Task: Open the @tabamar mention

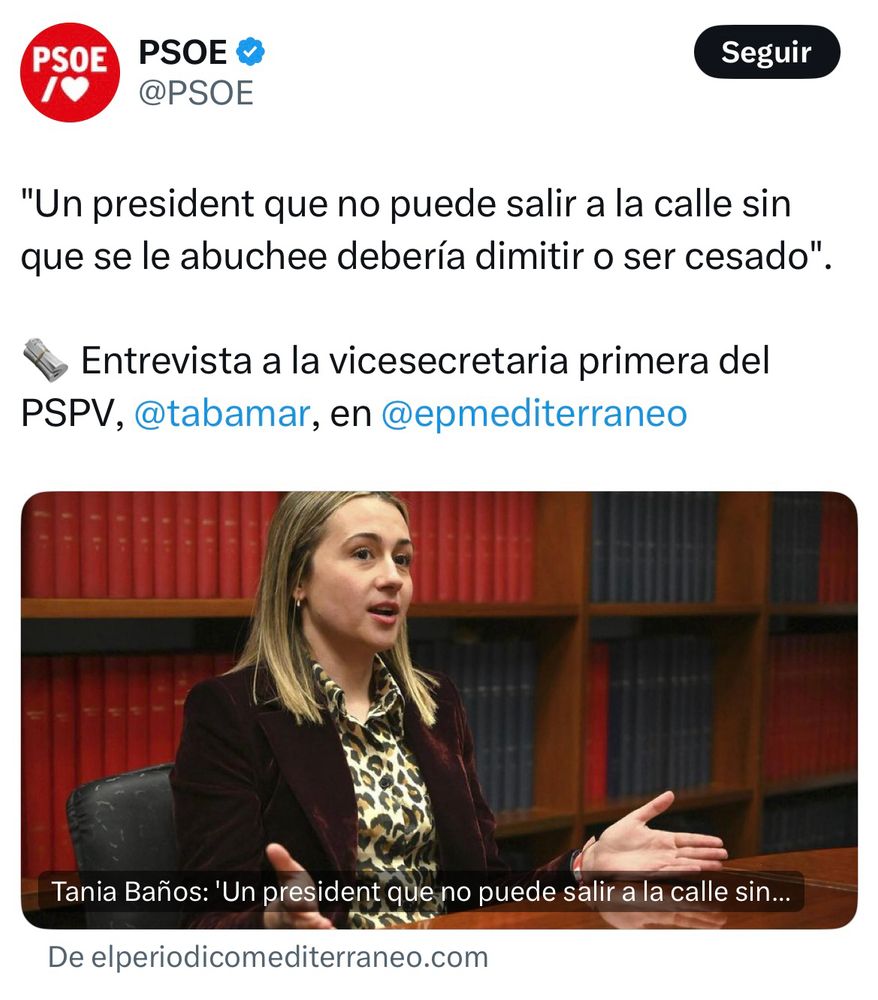Action: pos(222,413)
